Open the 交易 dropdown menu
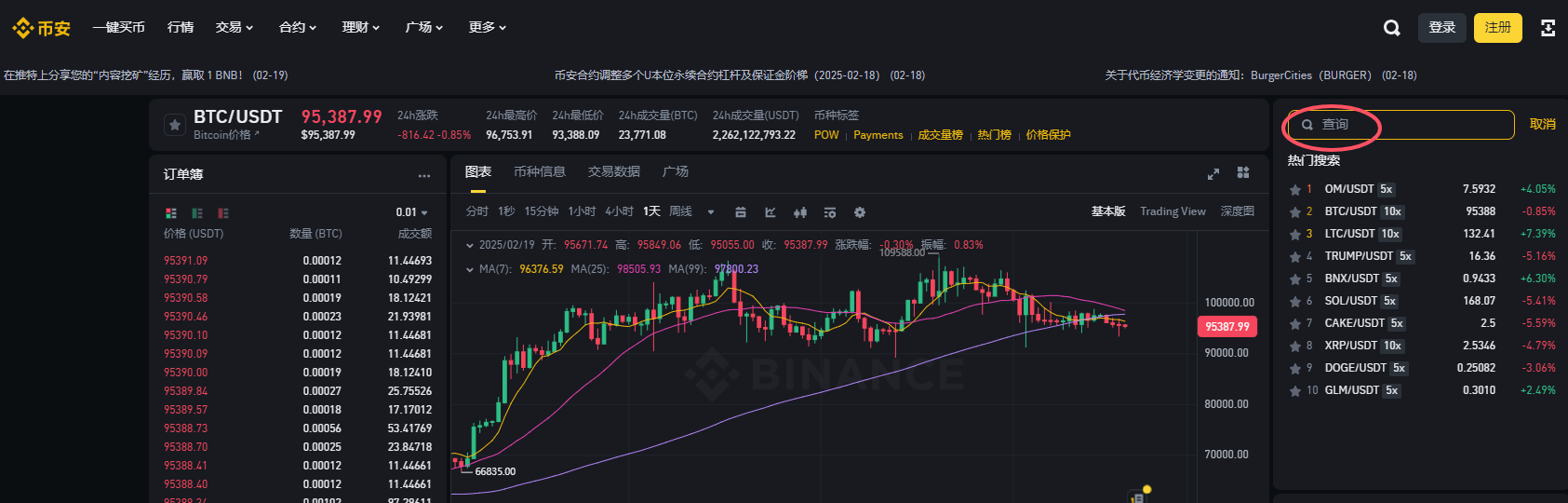This screenshot has width=1568, height=503. click(x=235, y=28)
